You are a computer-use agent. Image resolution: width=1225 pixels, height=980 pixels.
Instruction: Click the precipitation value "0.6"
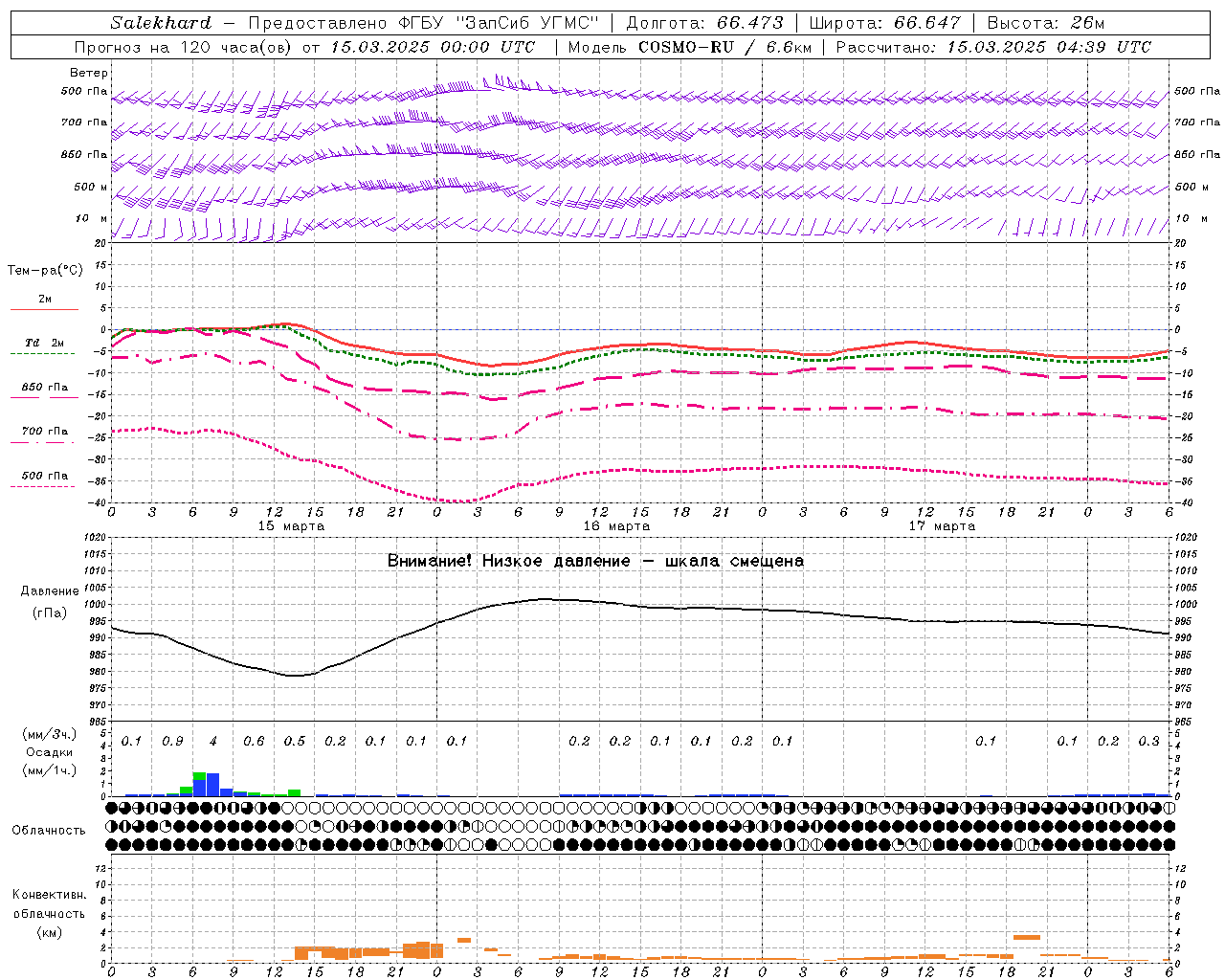click(254, 741)
